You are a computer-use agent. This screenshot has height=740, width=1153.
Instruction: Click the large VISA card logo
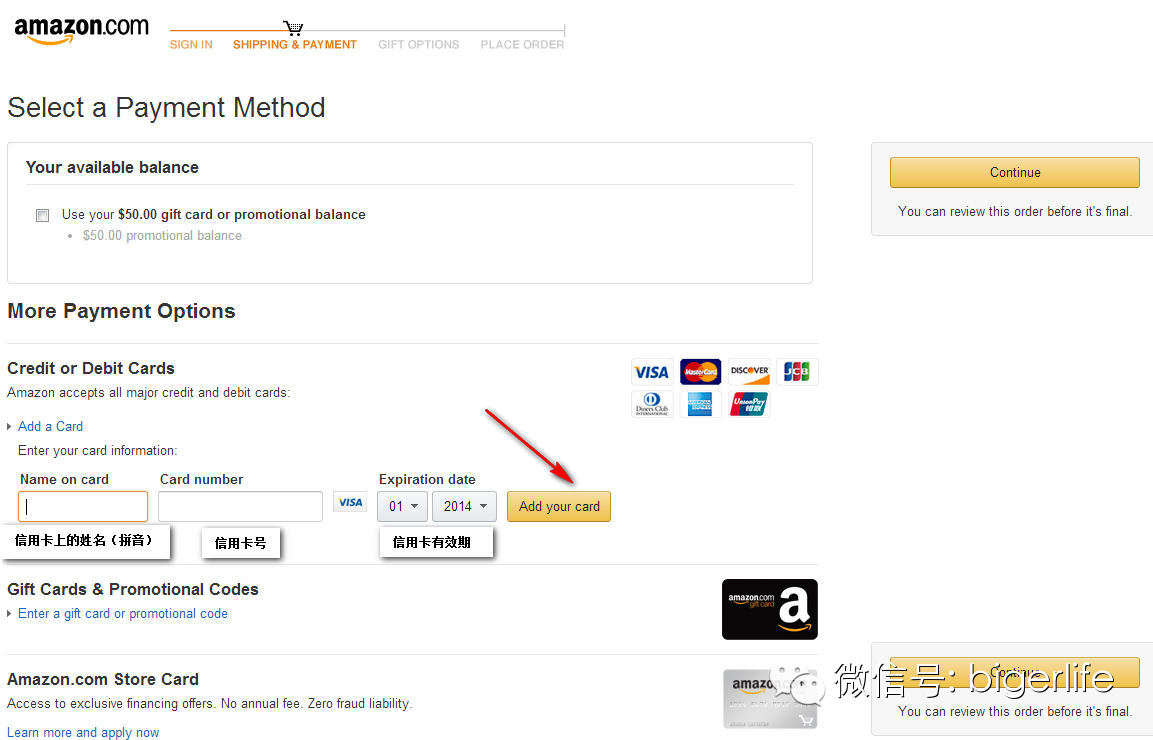(x=652, y=372)
